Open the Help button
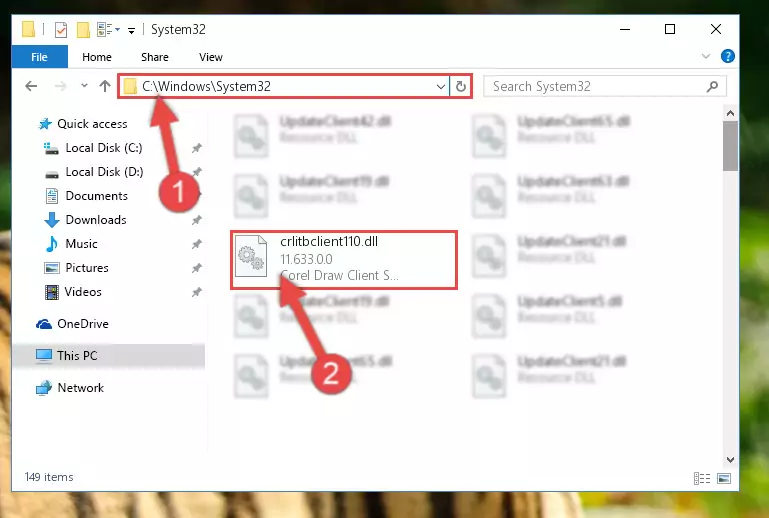The width and height of the screenshot is (769, 518). pos(728,56)
